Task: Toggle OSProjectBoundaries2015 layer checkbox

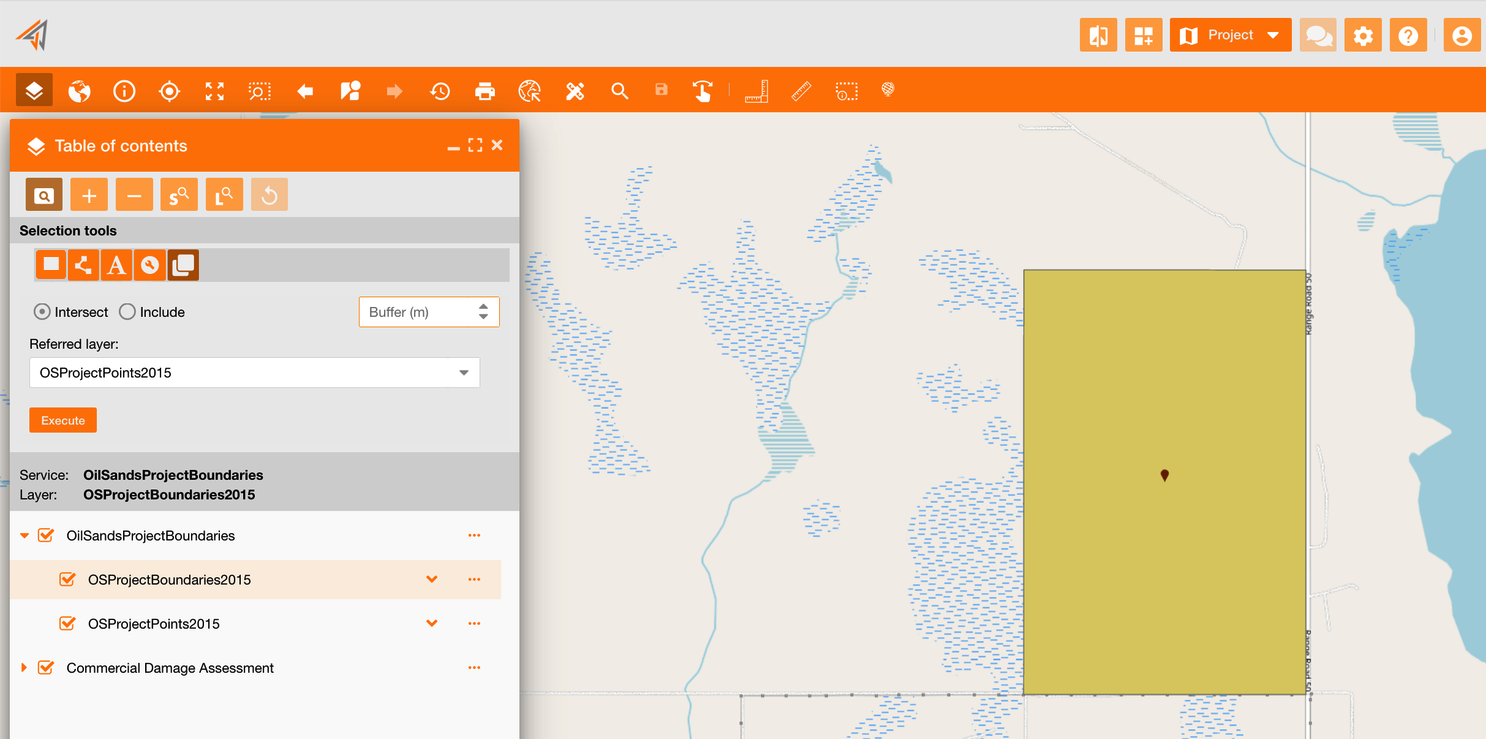Action: point(68,580)
